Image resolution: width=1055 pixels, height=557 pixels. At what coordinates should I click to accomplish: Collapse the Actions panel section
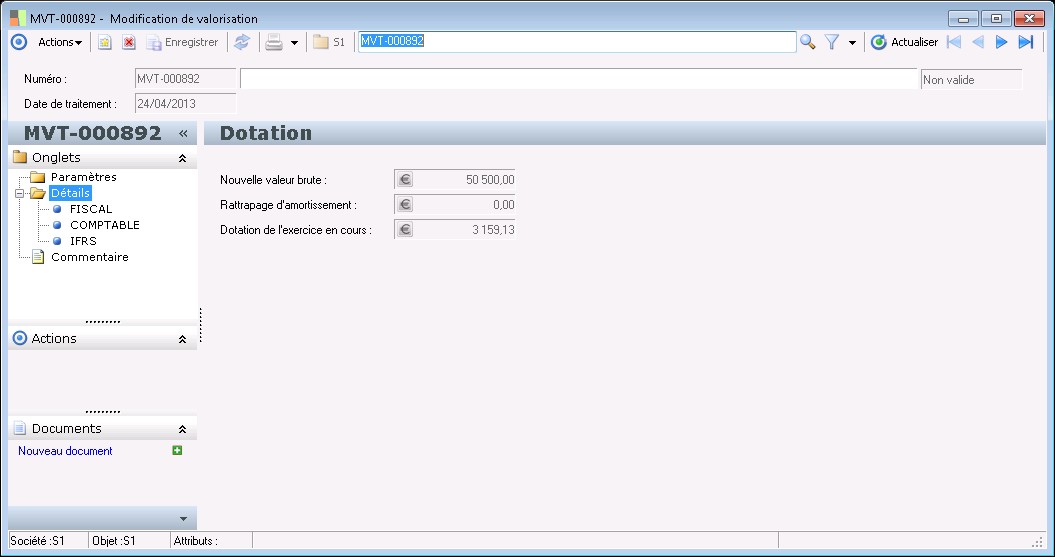[x=182, y=339]
